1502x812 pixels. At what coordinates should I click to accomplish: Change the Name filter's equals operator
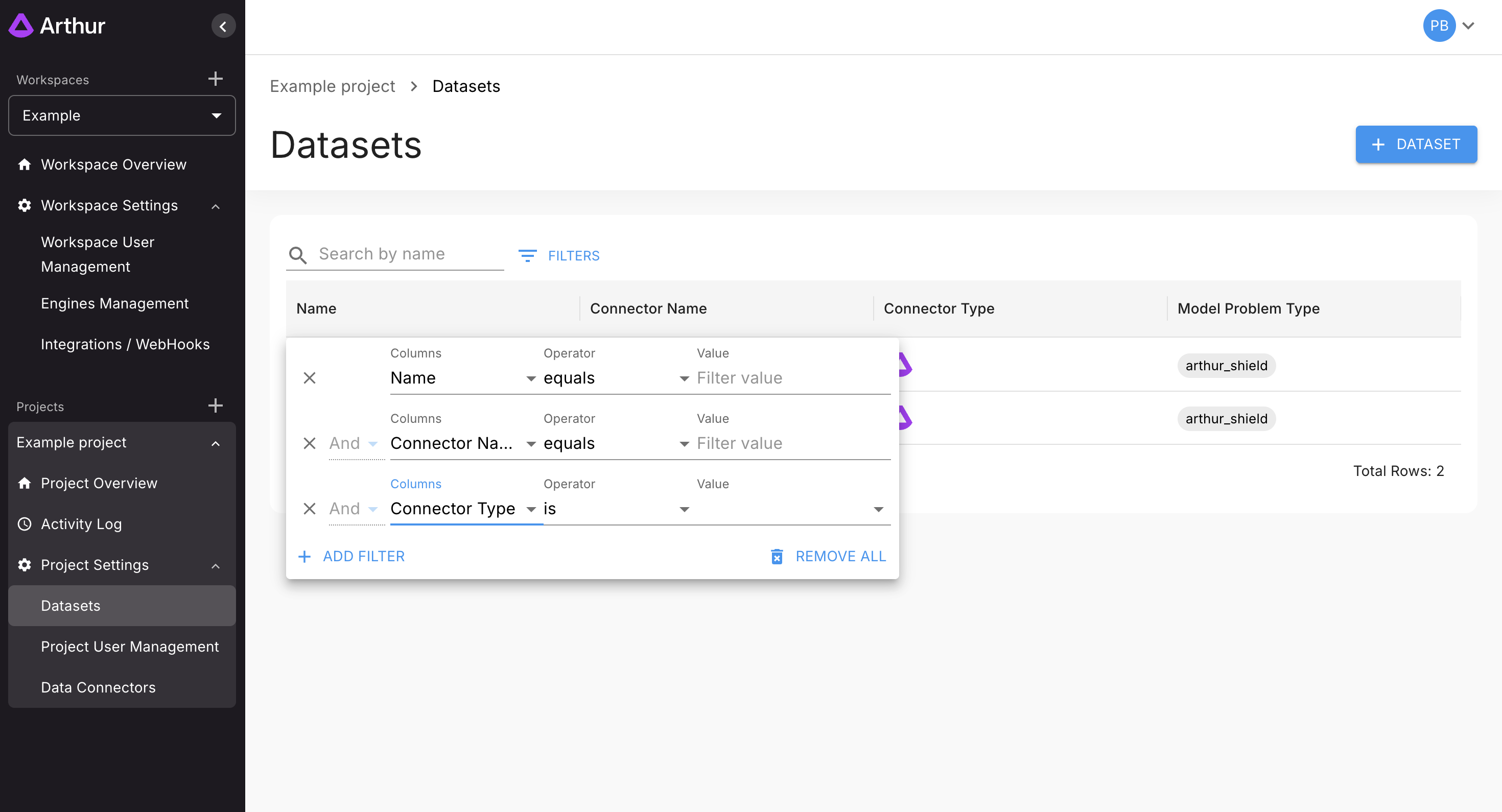tap(615, 378)
